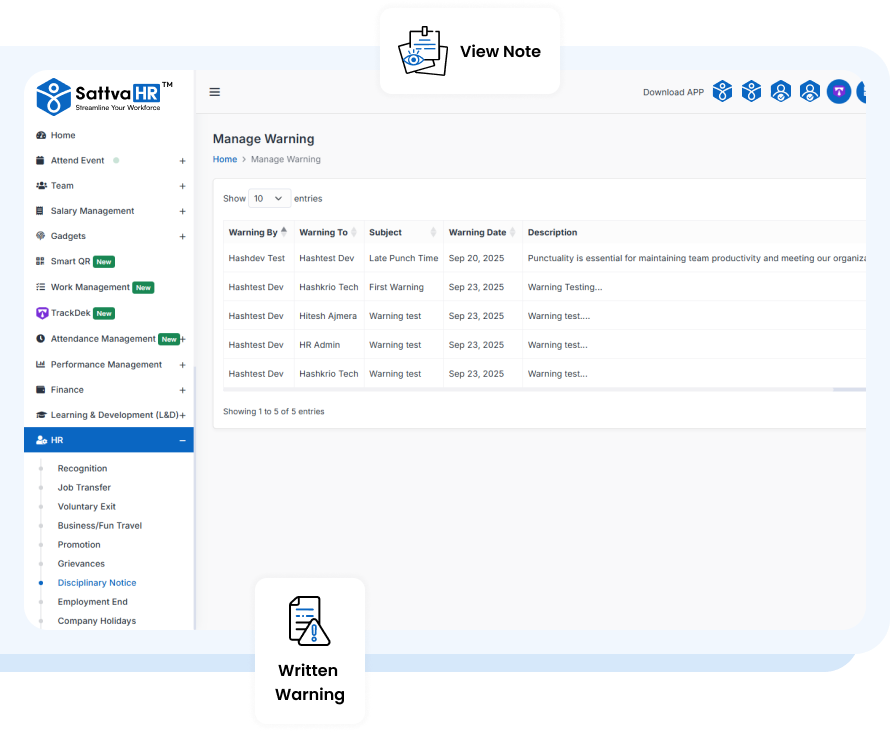Screen dimensions: 890x732
Task: Sort table by Subject column
Action: [x=433, y=232]
